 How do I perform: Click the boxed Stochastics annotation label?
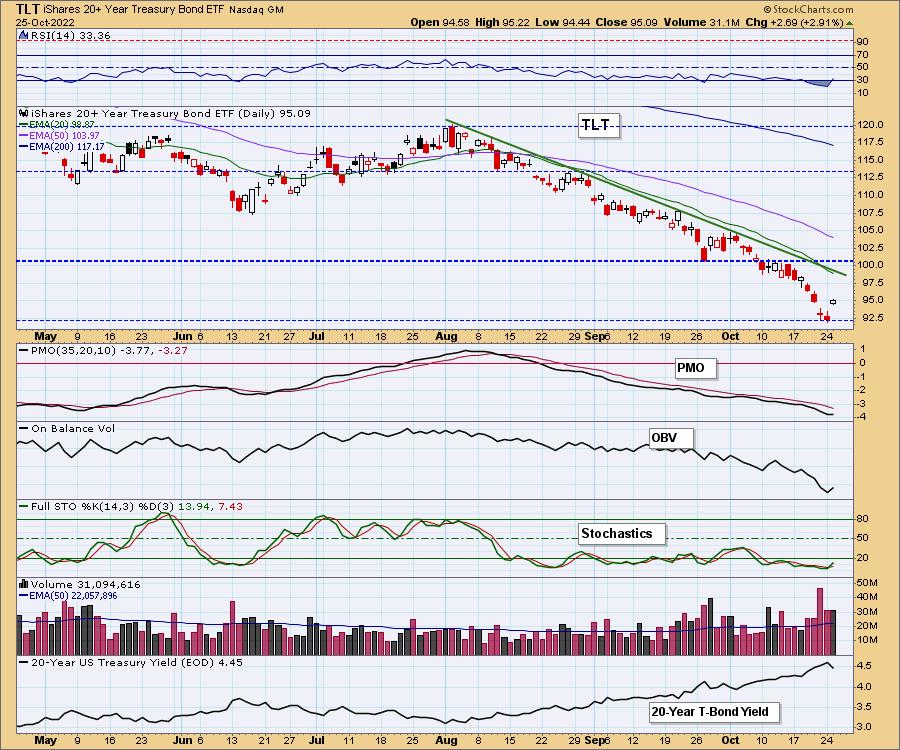point(622,534)
